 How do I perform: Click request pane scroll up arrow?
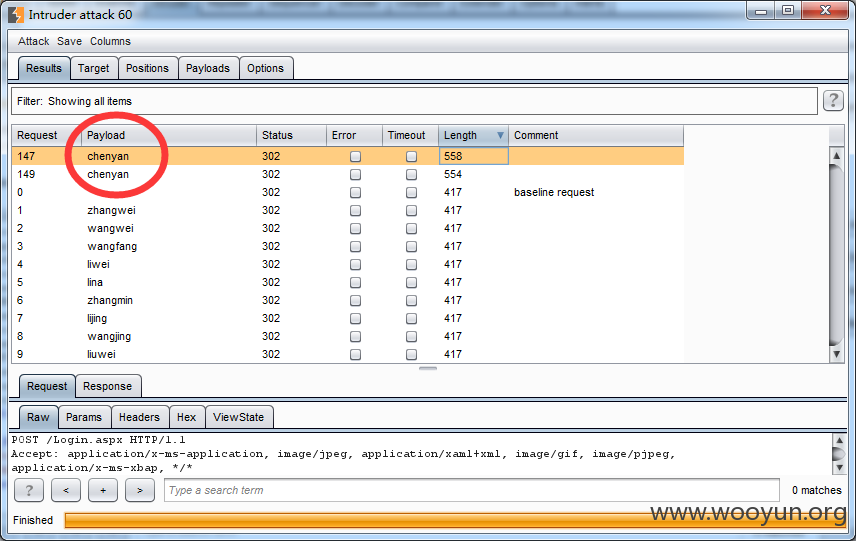[x=839, y=439]
